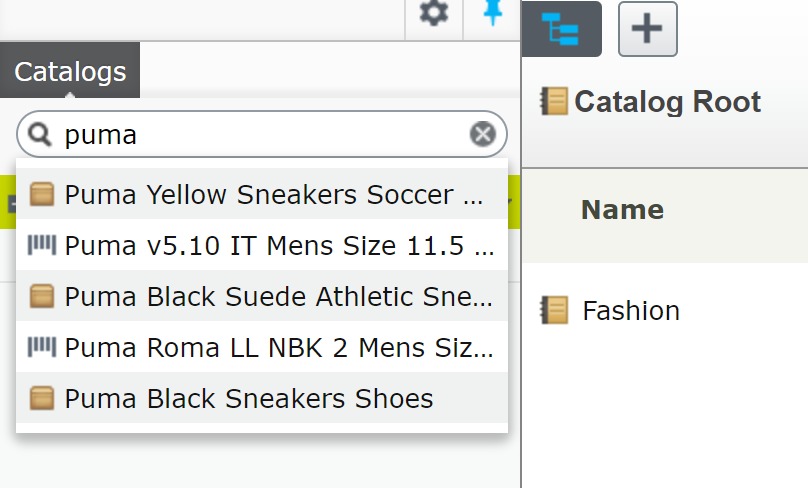Click box icon beside Puma Black Sneakers Shoes

pos(42,399)
